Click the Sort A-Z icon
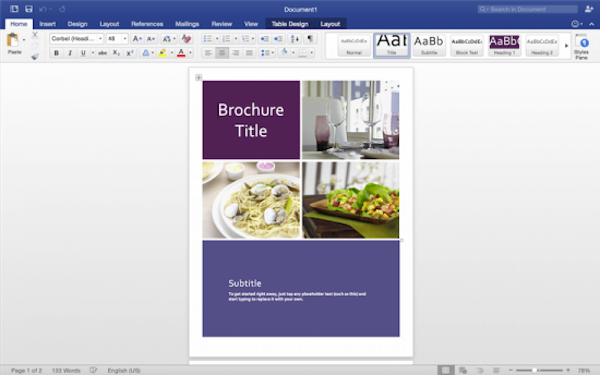600x375 pixels. (295, 39)
